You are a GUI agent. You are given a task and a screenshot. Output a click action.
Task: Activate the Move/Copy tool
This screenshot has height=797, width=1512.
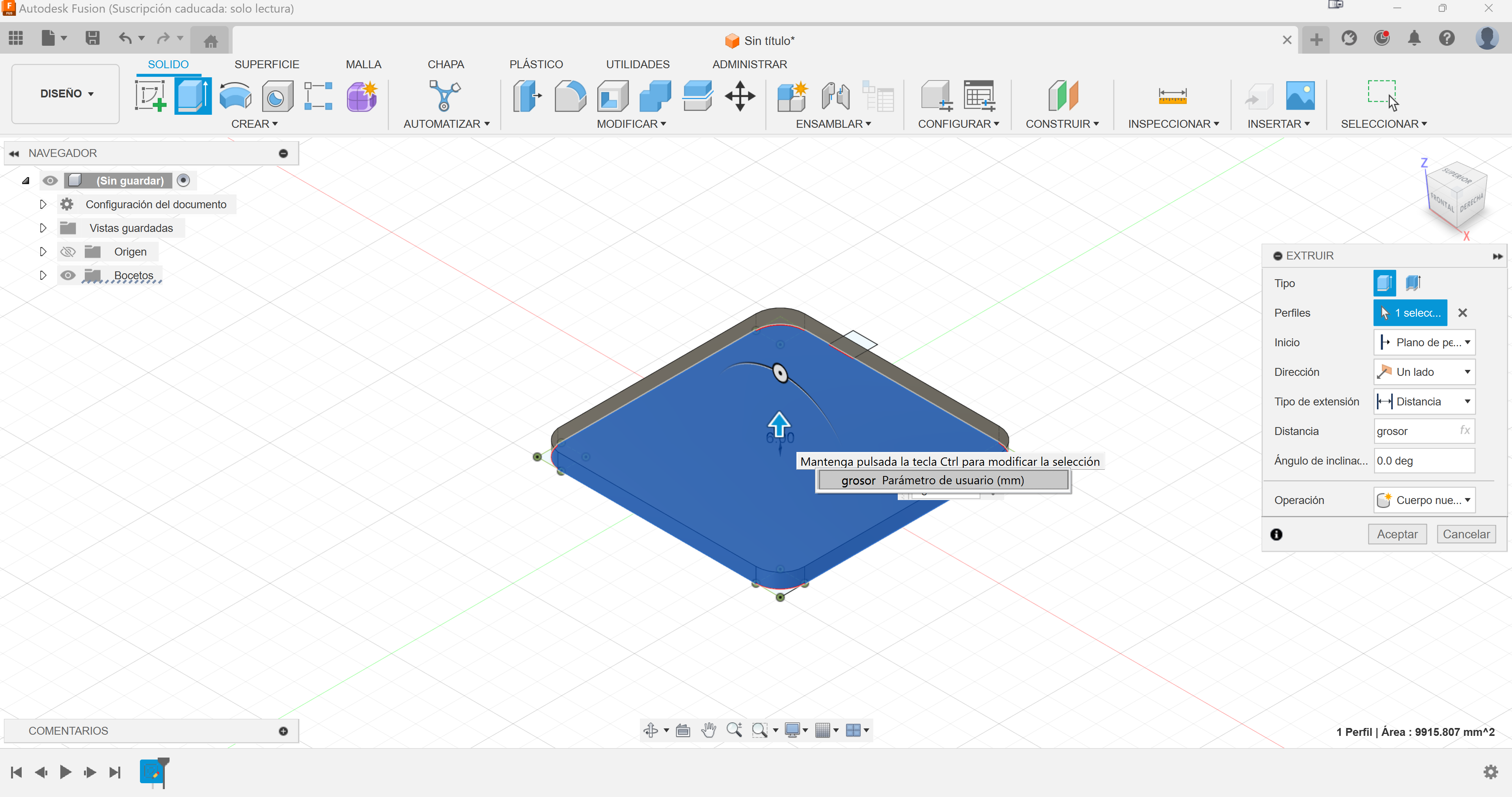coord(740,96)
